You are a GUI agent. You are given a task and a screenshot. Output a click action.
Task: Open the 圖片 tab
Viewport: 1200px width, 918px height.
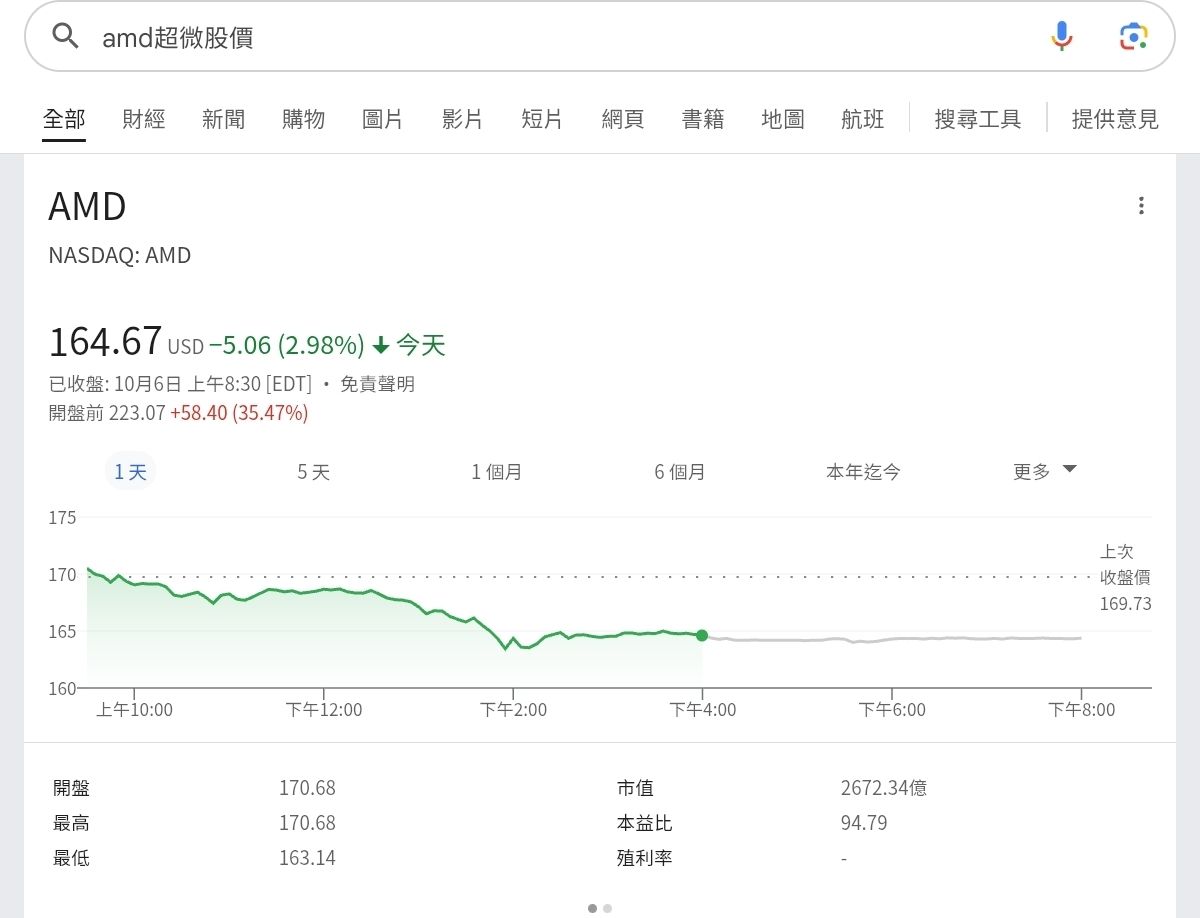pyautogui.click(x=383, y=120)
